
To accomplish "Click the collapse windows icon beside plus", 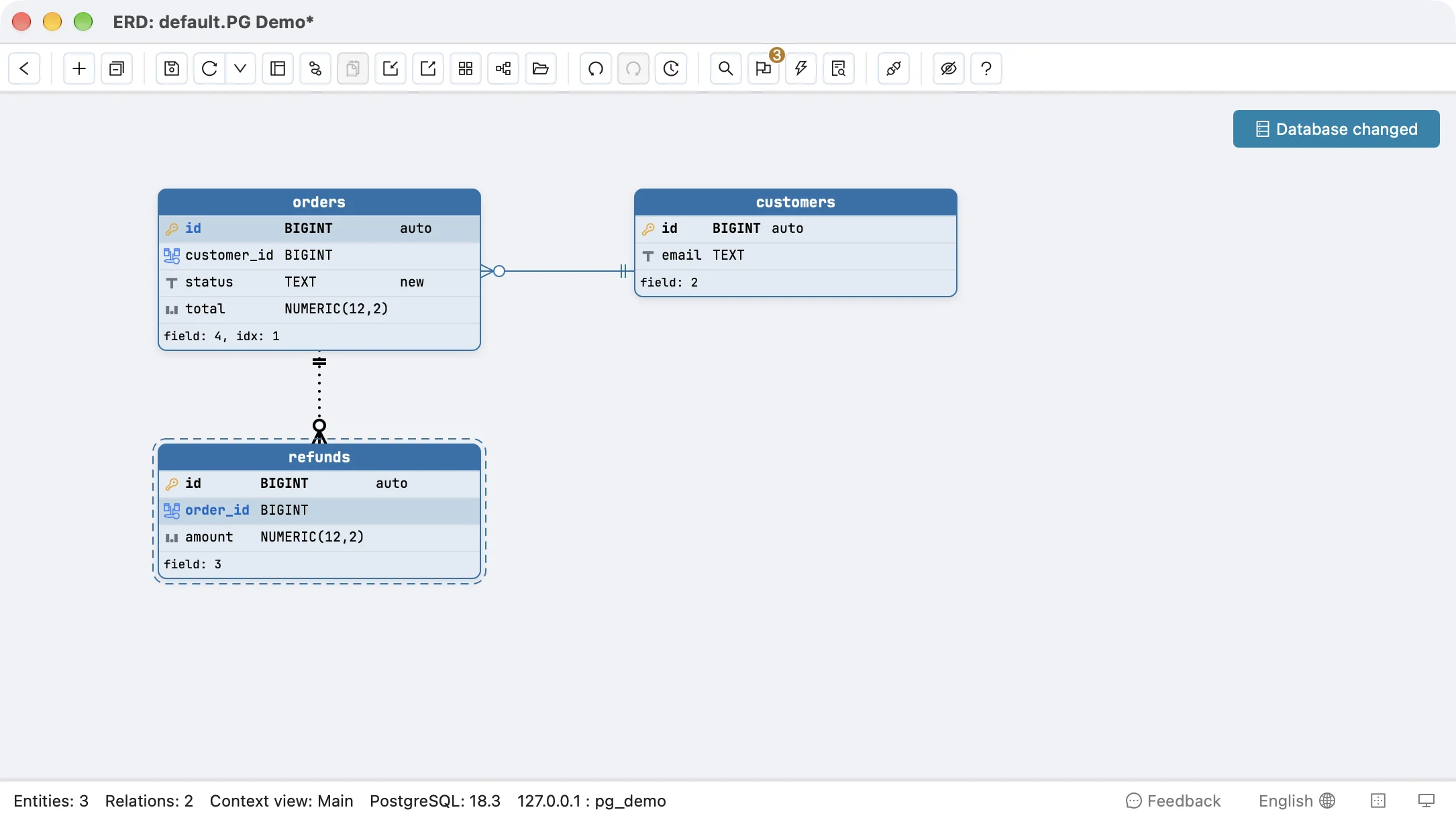I will (117, 68).
